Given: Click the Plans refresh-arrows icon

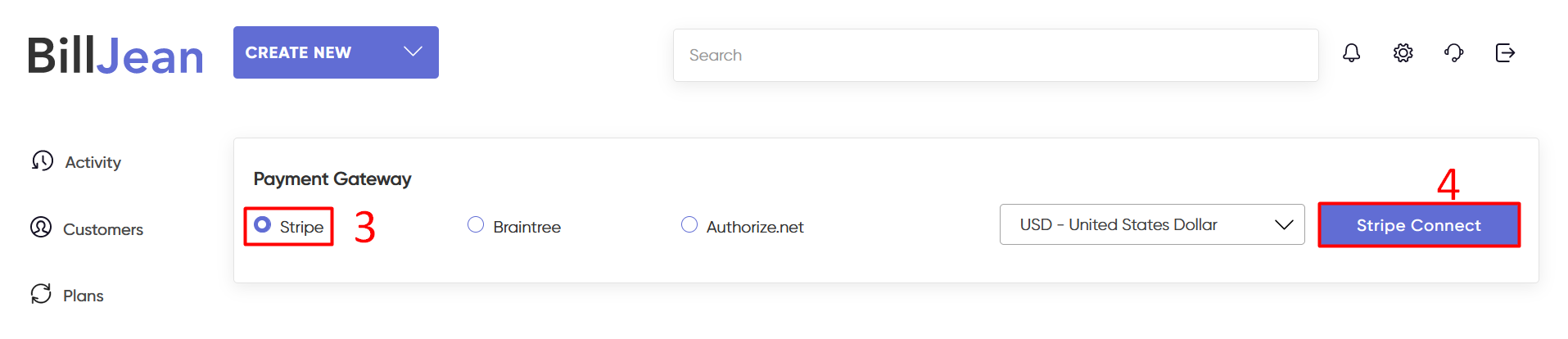Looking at the screenshot, I should pyautogui.click(x=41, y=294).
